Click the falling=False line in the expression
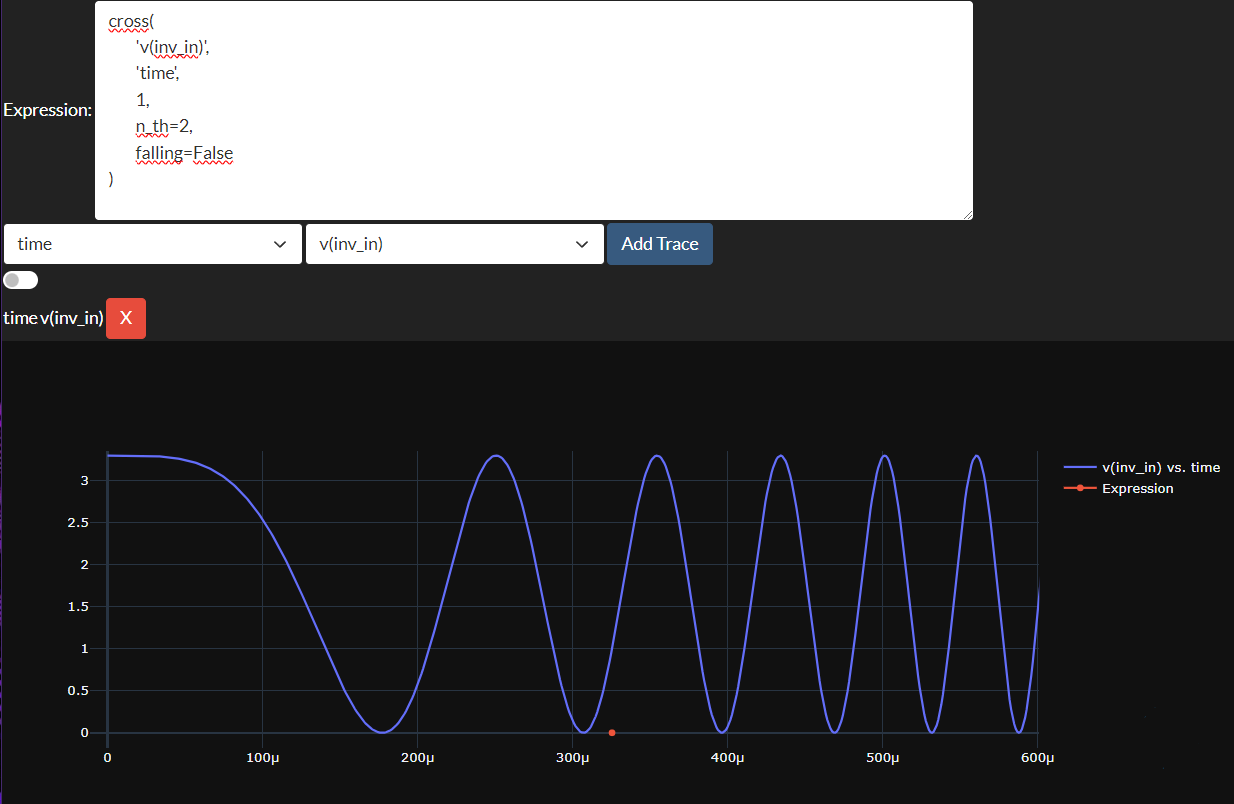The width and height of the screenshot is (1234, 804). click(x=184, y=153)
